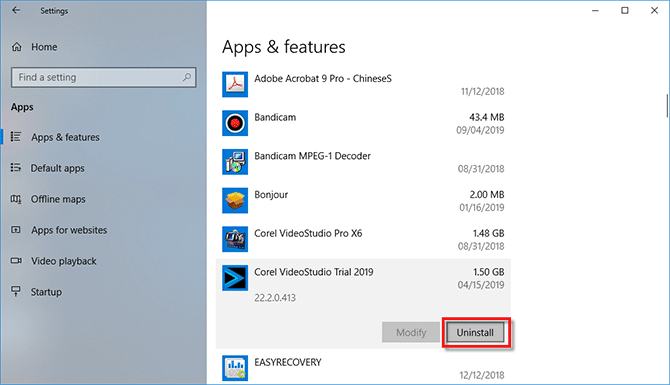Click the 1.48 GB size value
670x385 pixels.
coord(488,233)
